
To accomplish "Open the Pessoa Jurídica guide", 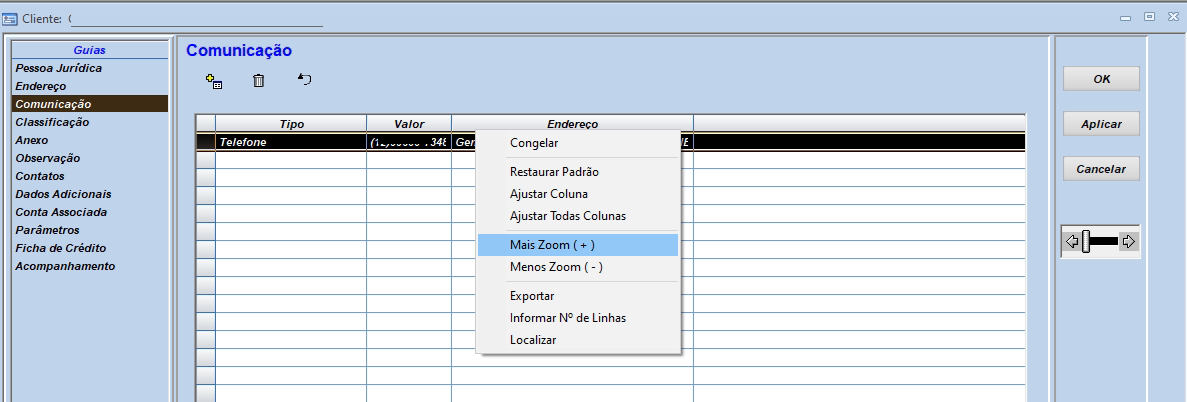I will (x=59, y=68).
